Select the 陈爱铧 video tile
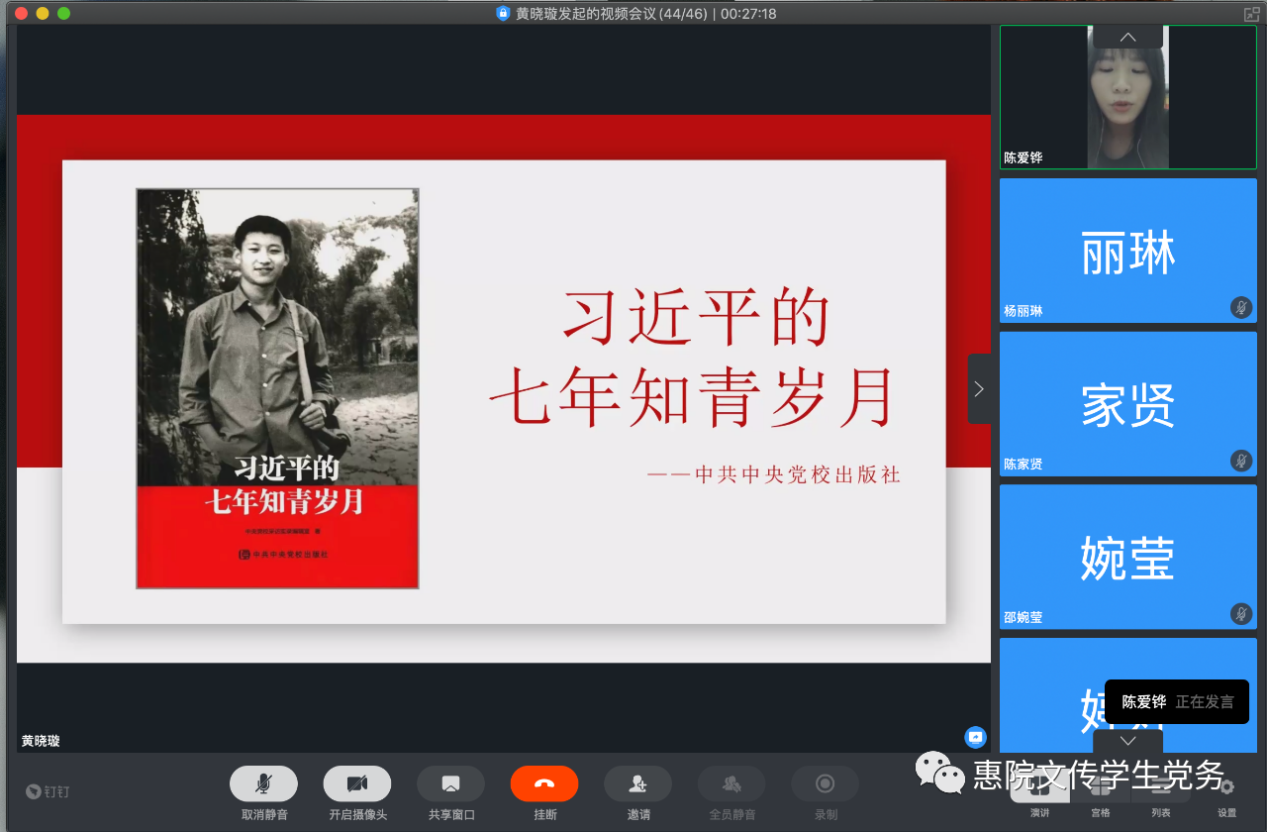 pyautogui.click(x=1128, y=97)
